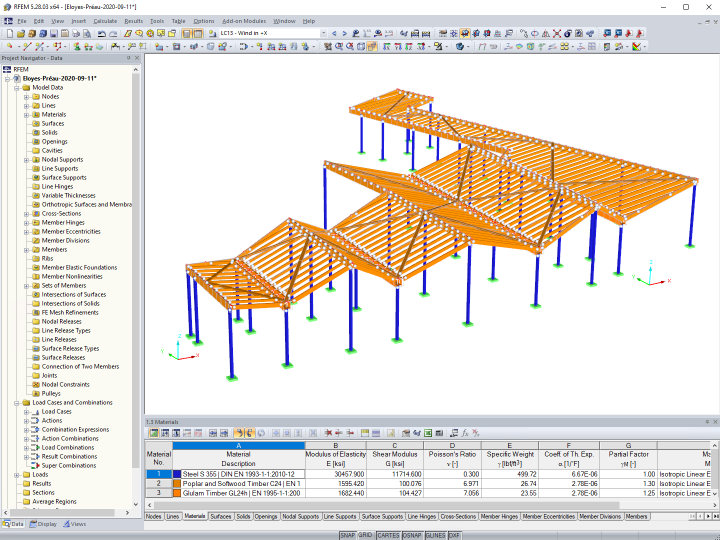Screen dimensions: 720x540
Task: Select Surface Supports in the navigator tree
Action: (64, 178)
